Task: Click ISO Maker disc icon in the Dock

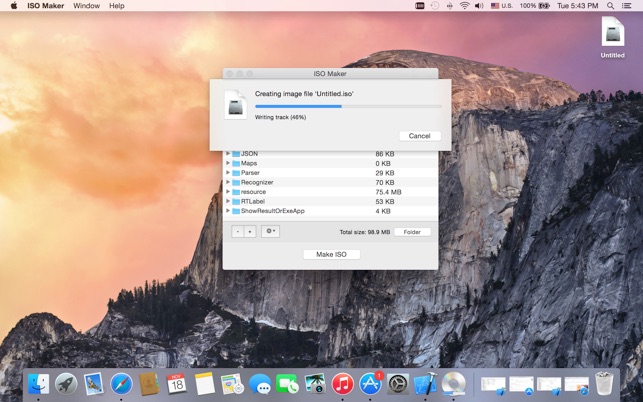Action: coord(454,385)
